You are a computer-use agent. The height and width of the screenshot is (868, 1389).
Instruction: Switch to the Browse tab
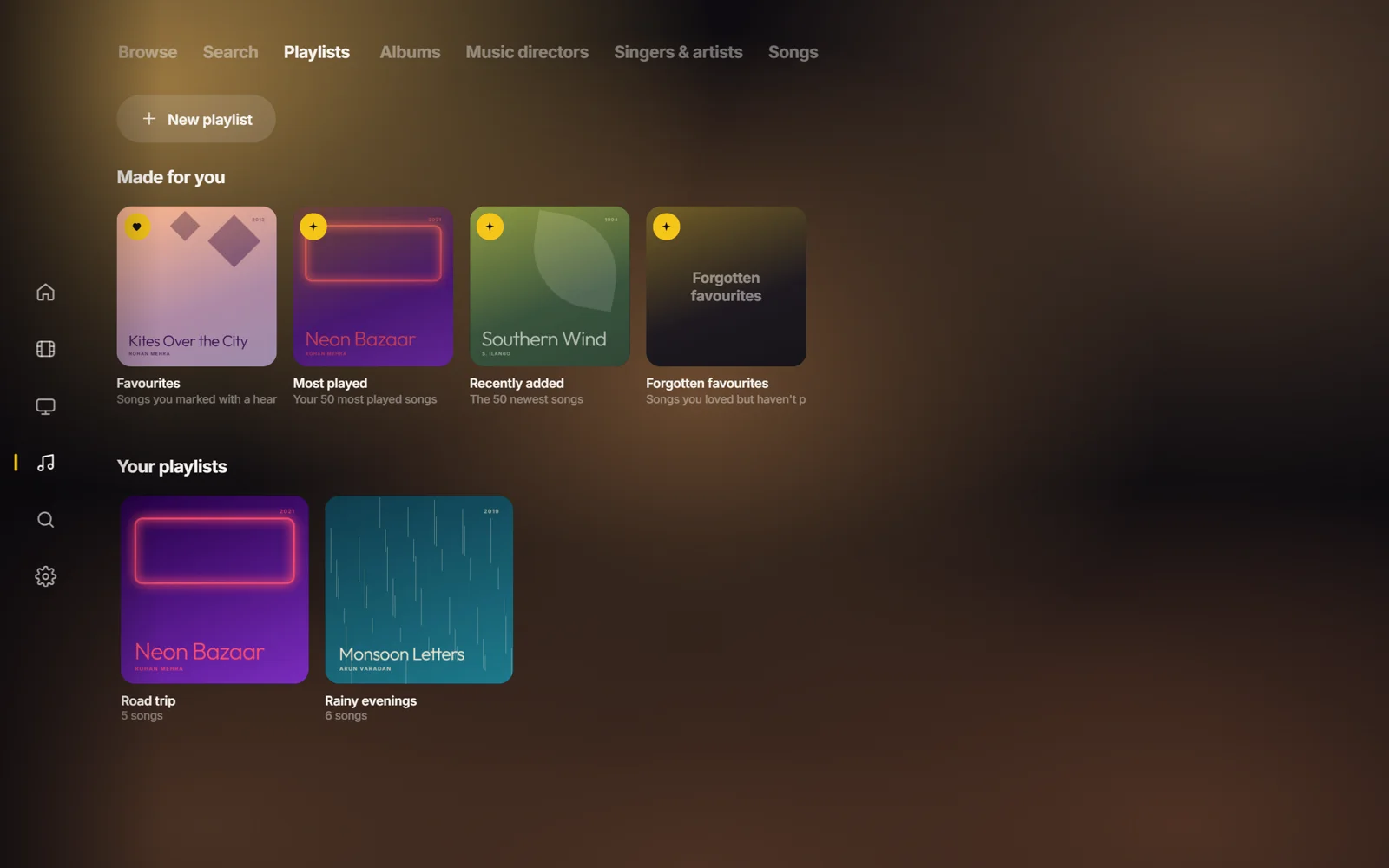click(x=148, y=52)
